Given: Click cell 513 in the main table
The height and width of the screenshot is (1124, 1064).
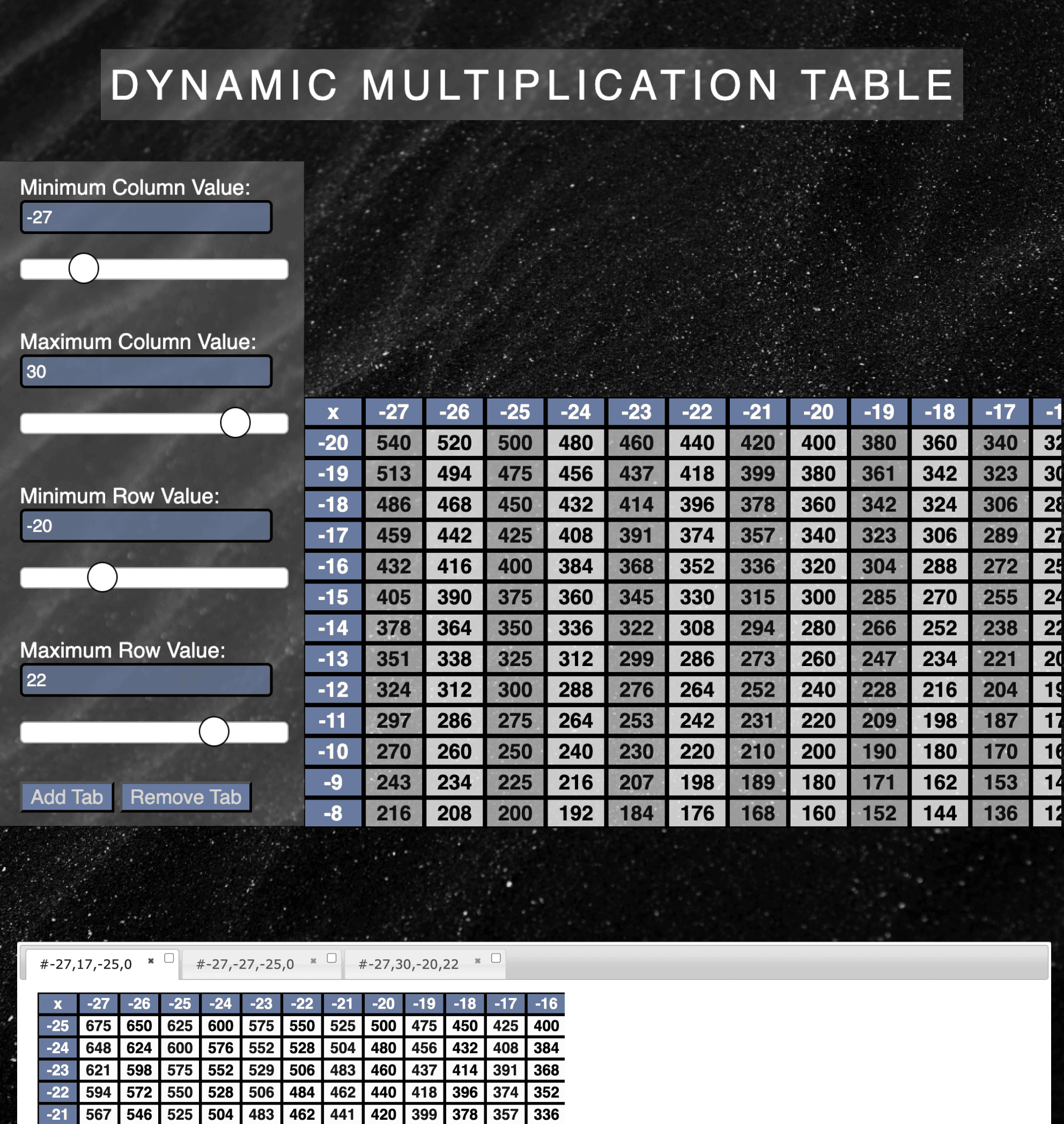Looking at the screenshot, I should point(394,474).
